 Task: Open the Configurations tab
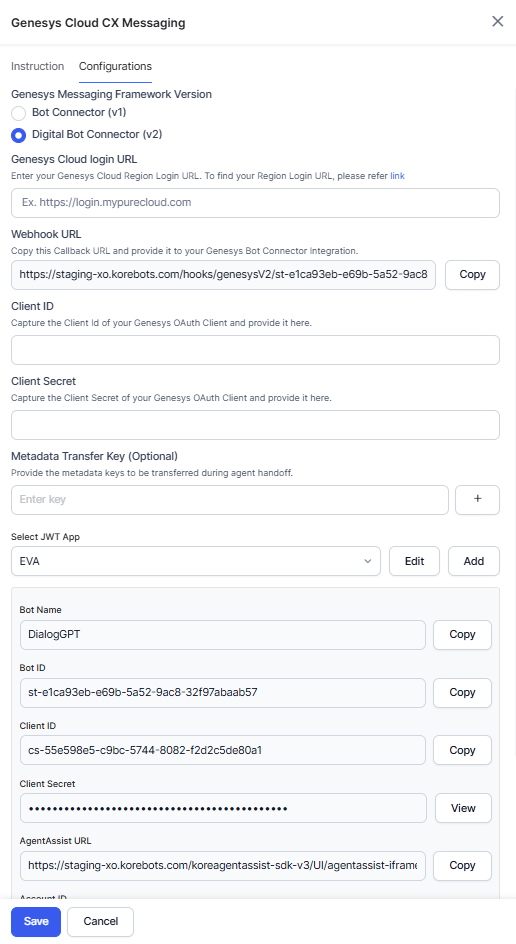[115, 66]
